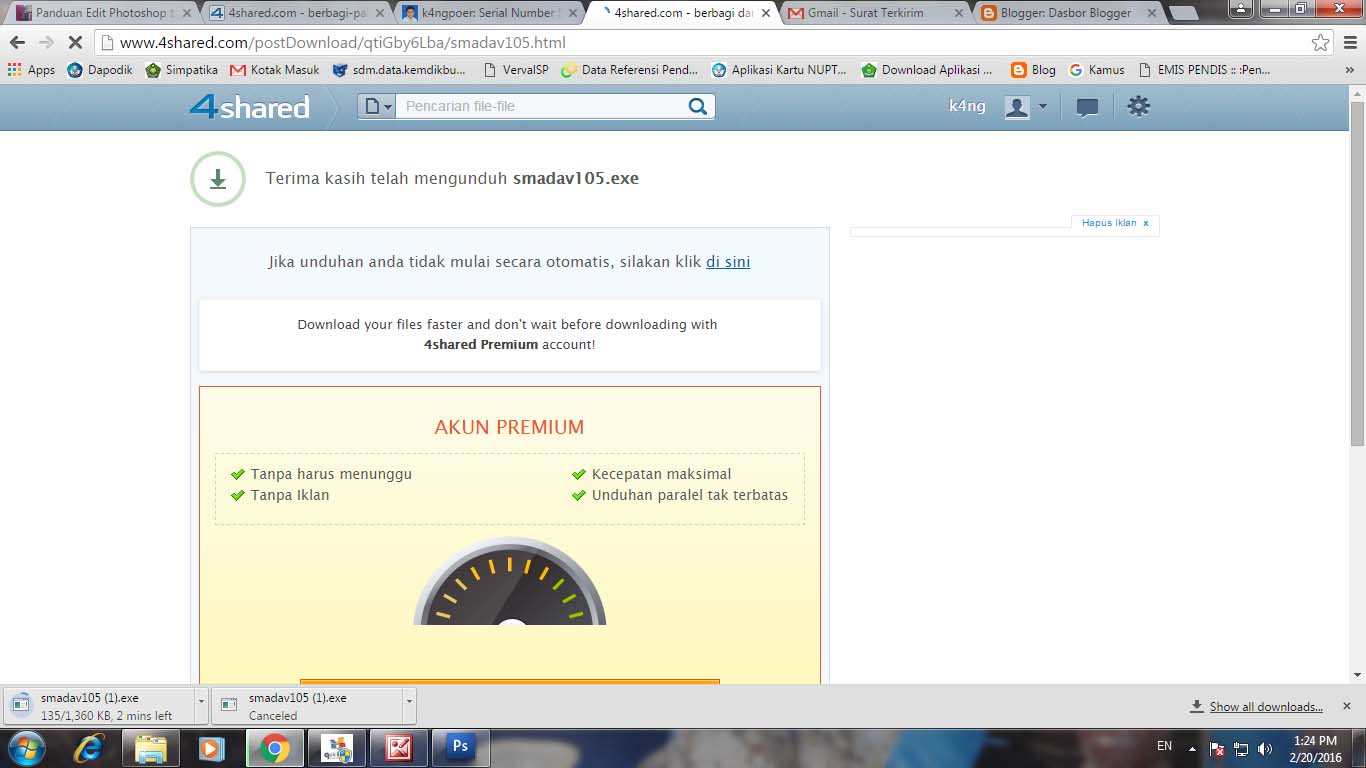Open Simpatika bookmark
The width and height of the screenshot is (1366, 768).
[181, 70]
